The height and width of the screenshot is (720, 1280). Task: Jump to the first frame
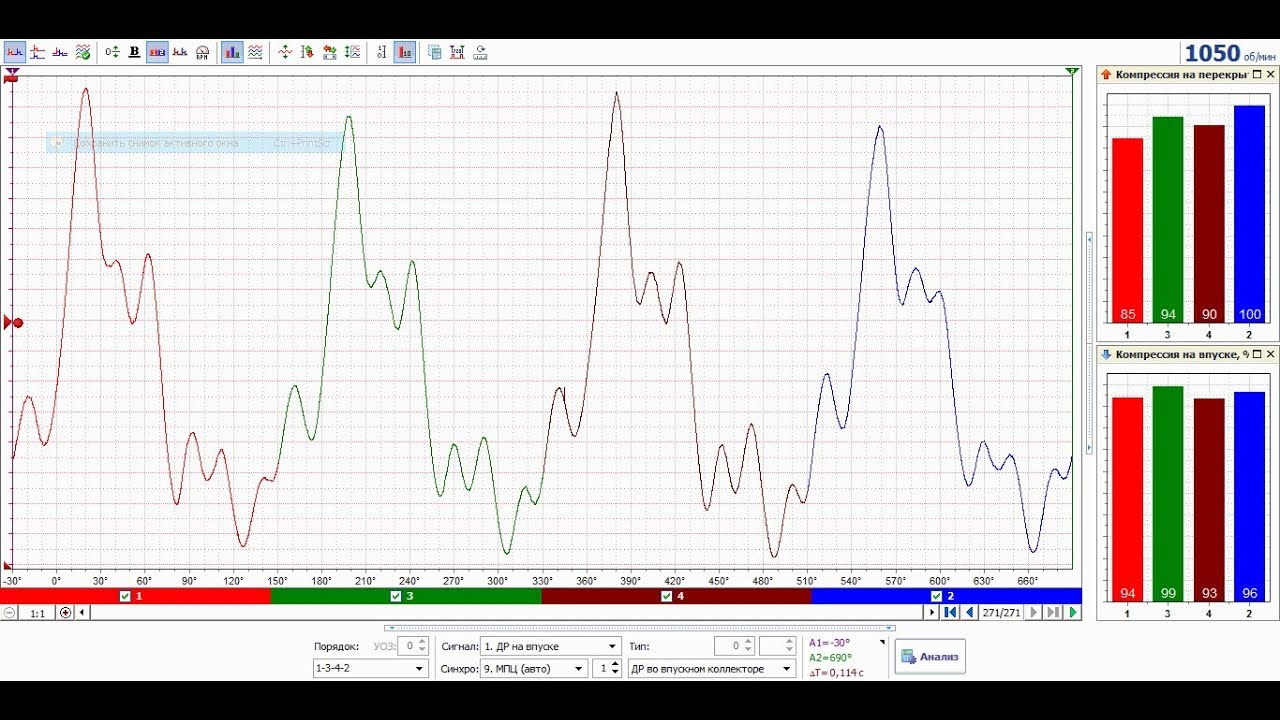tap(950, 613)
